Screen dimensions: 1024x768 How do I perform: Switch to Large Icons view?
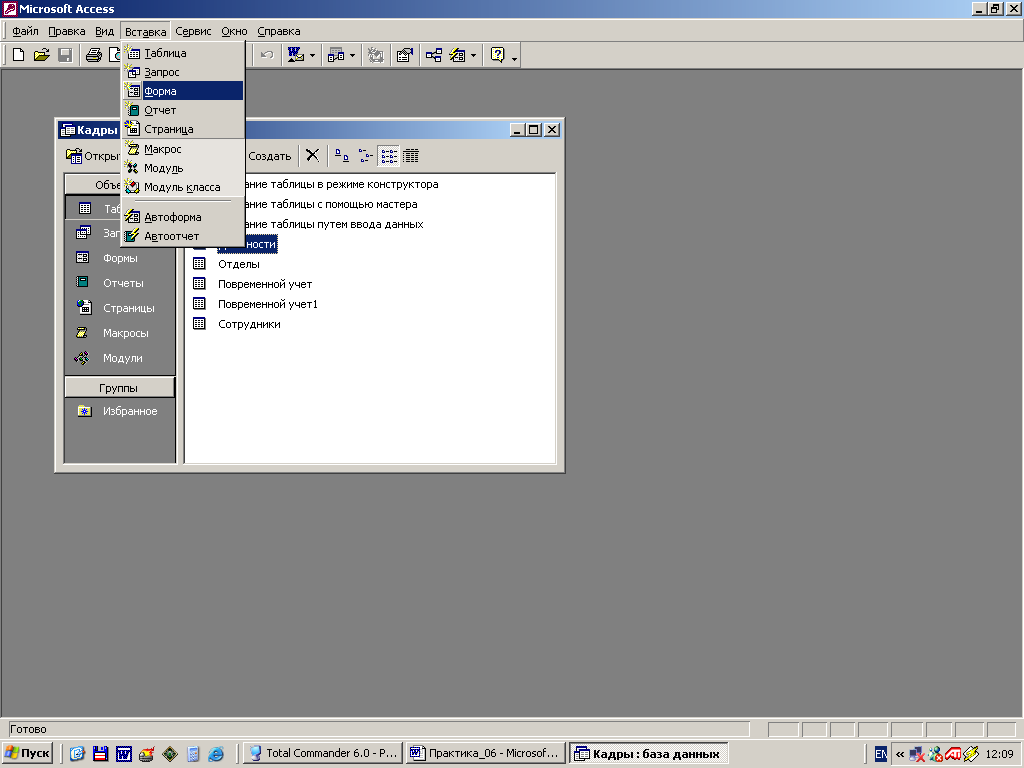coord(342,155)
